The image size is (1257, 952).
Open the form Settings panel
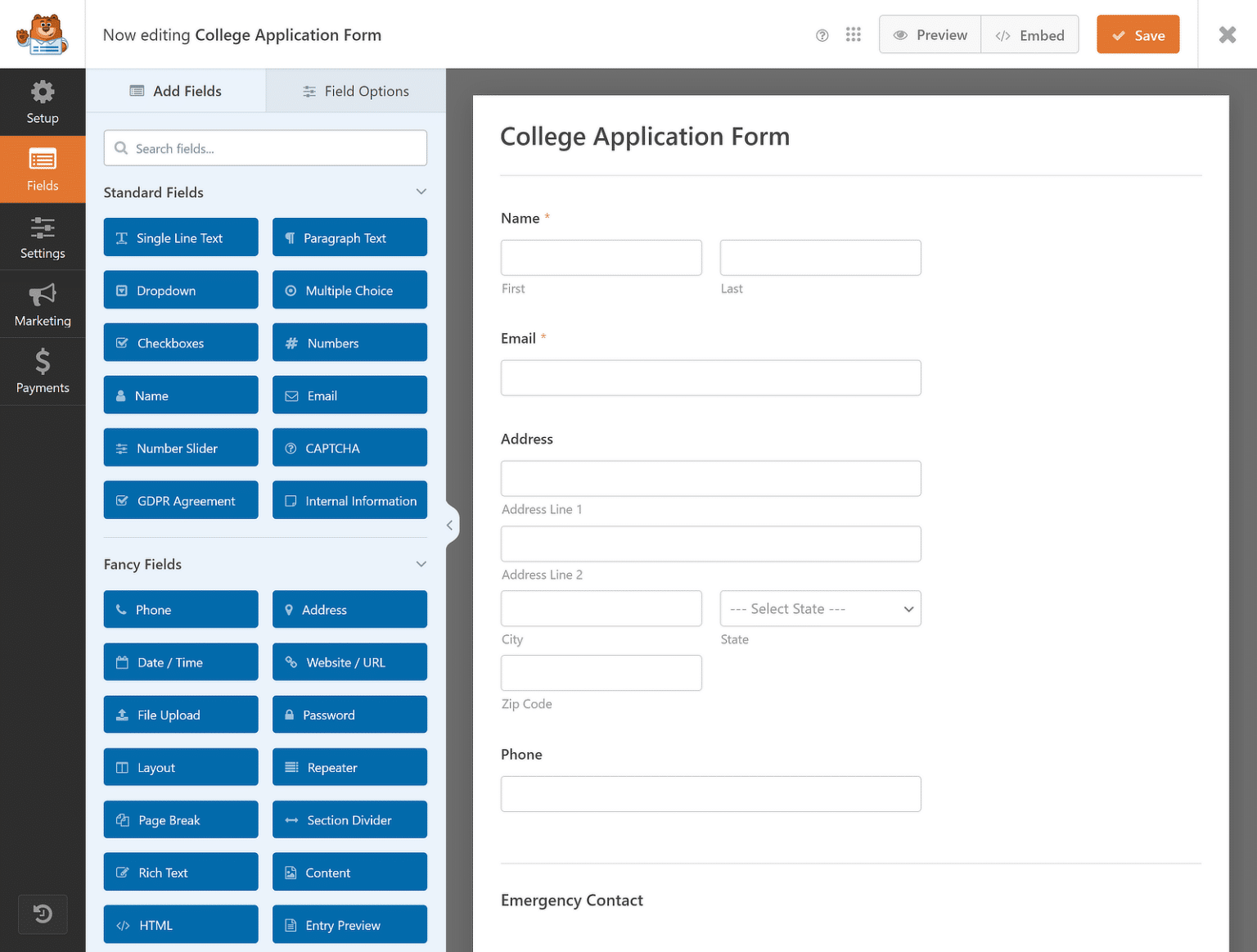click(43, 237)
